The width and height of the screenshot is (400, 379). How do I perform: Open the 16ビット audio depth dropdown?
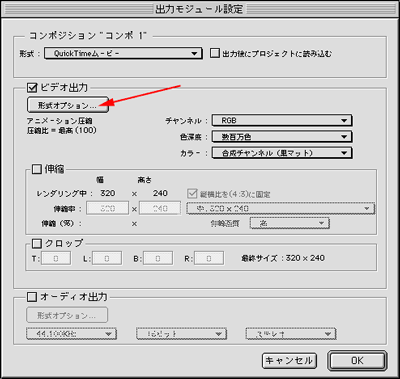coord(181,334)
